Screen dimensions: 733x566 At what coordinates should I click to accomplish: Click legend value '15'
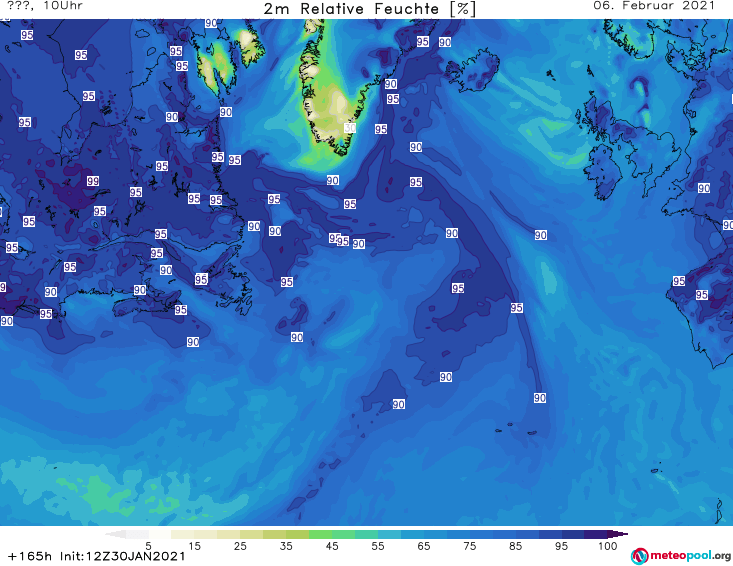click(x=194, y=546)
